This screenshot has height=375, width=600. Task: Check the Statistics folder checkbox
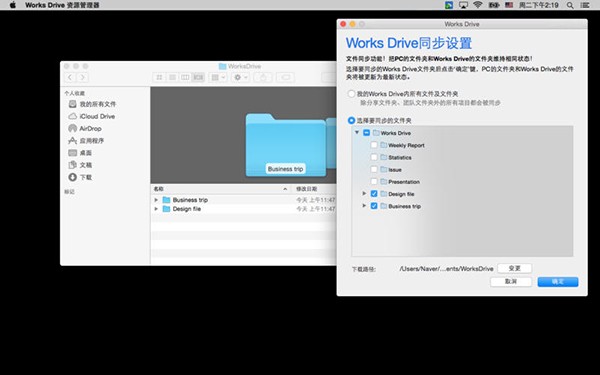coord(374,157)
